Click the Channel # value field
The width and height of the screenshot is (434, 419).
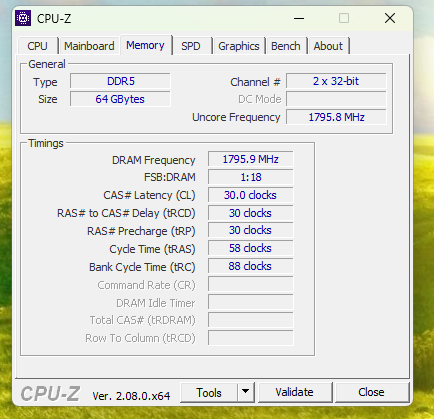tap(336, 81)
